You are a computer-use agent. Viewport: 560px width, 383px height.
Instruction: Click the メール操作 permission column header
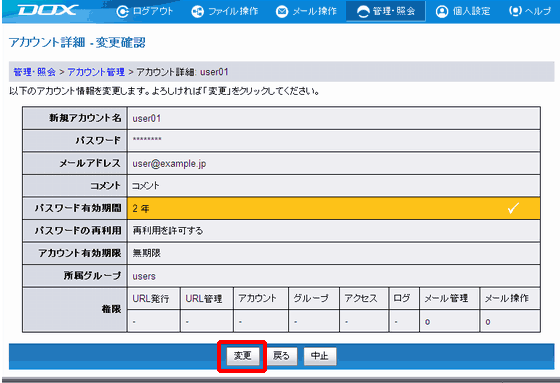(x=506, y=298)
